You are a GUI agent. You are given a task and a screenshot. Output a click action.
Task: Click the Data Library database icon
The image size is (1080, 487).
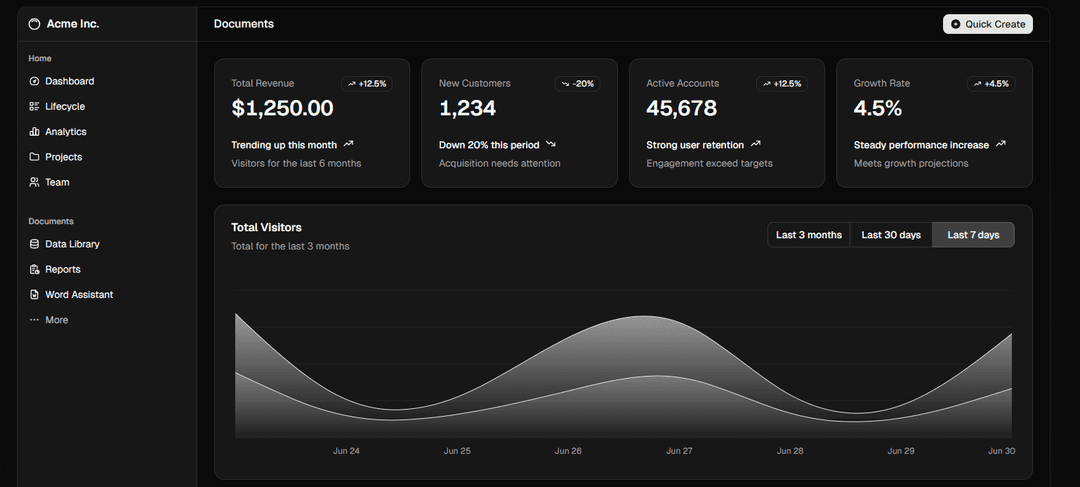[x=35, y=244]
